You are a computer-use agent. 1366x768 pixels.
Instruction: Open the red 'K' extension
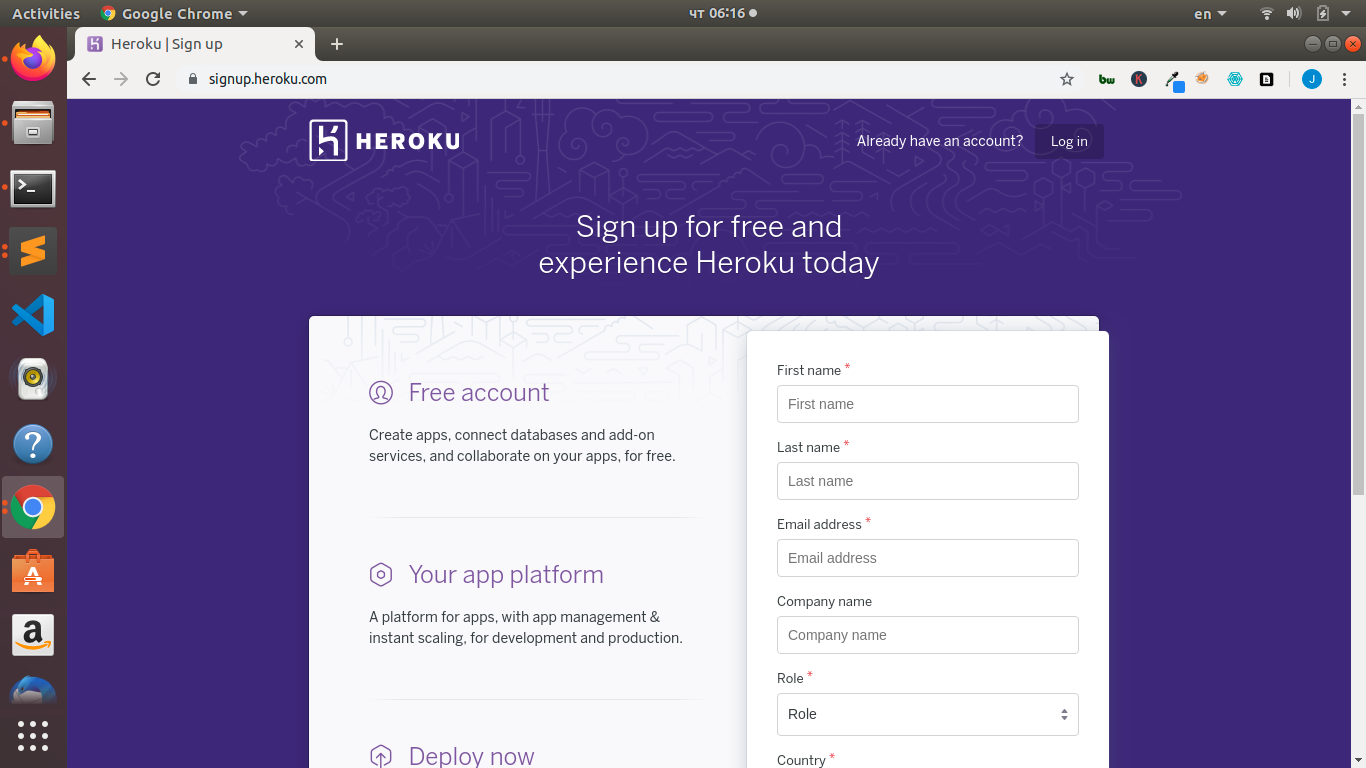[1139, 78]
